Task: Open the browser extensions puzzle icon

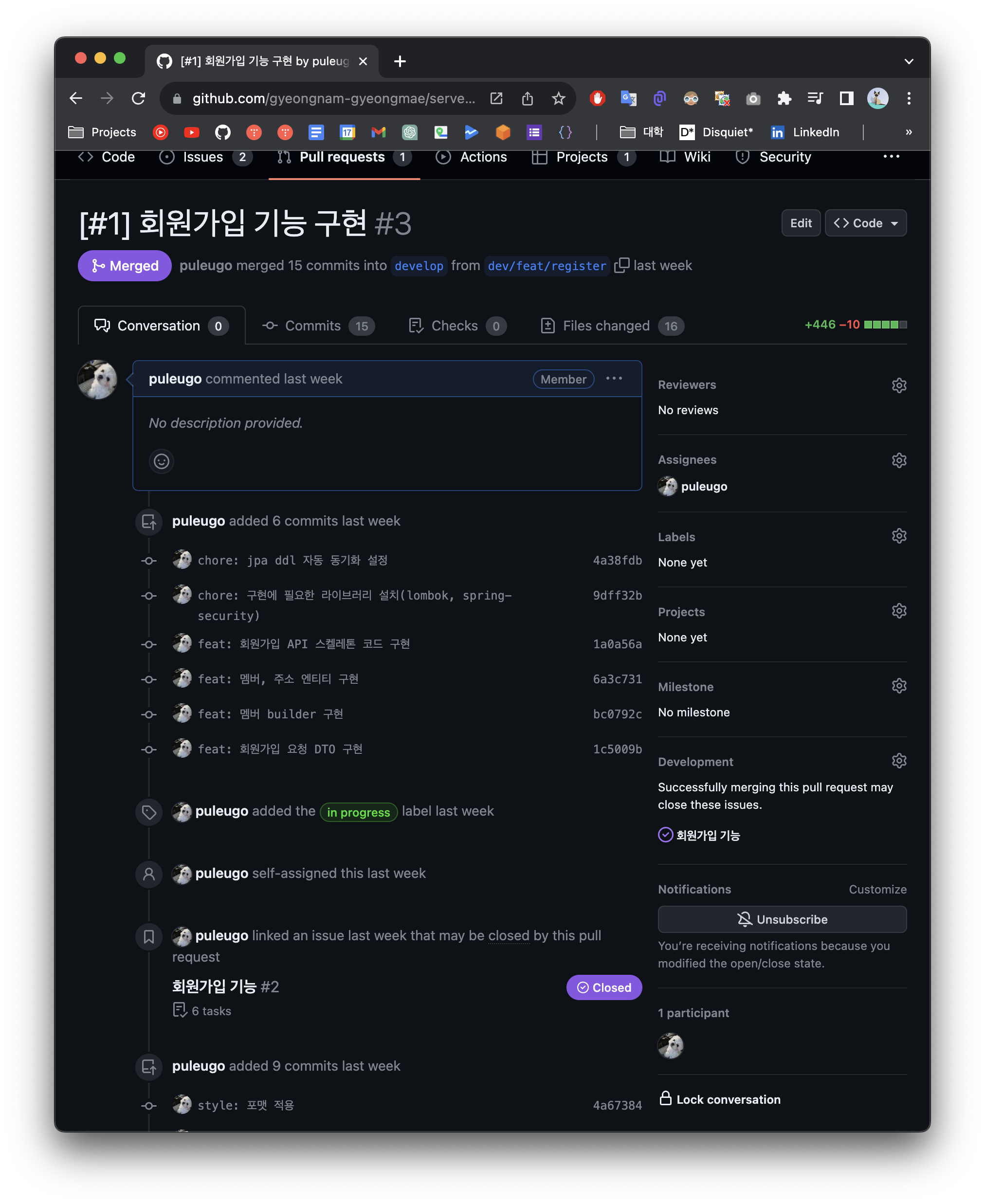Action: click(x=784, y=99)
